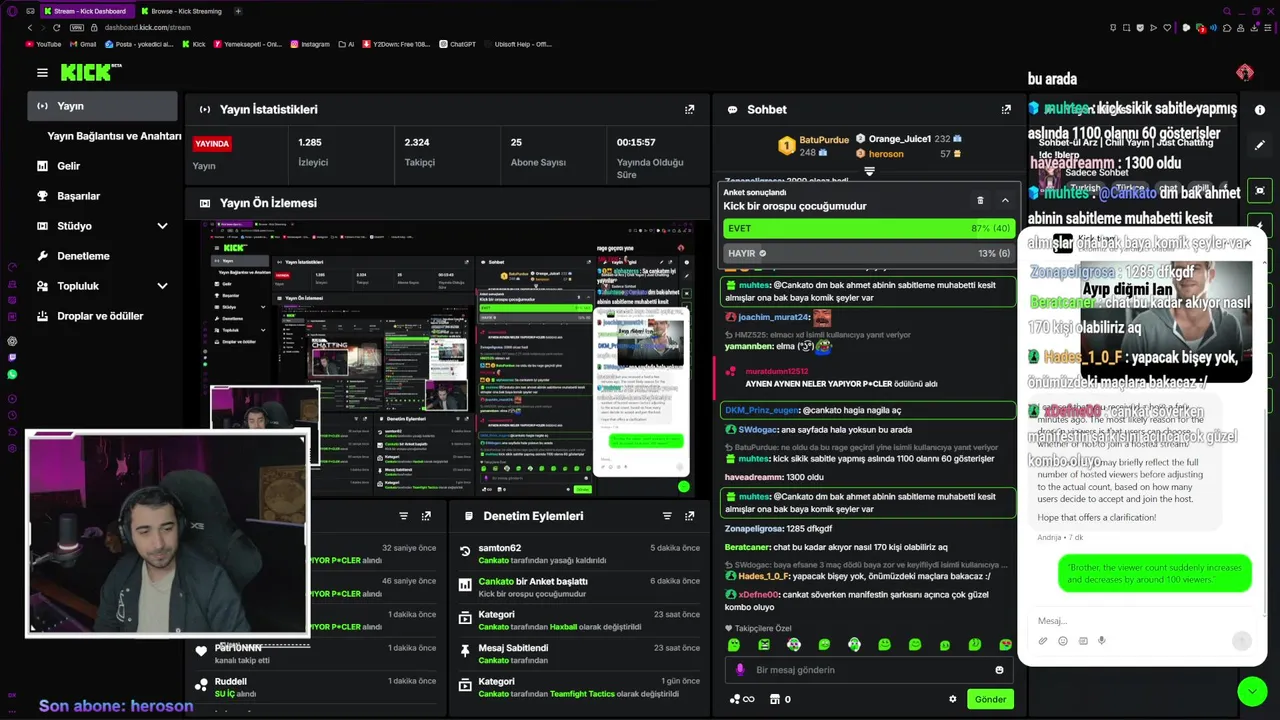
Task: Click the profile avatar at top right
Action: tap(1244, 72)
